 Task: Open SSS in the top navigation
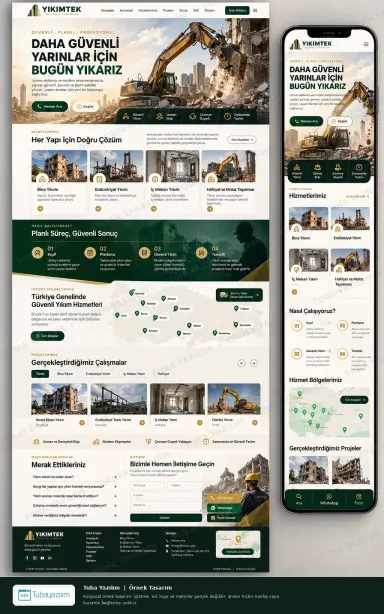(196, 11)
